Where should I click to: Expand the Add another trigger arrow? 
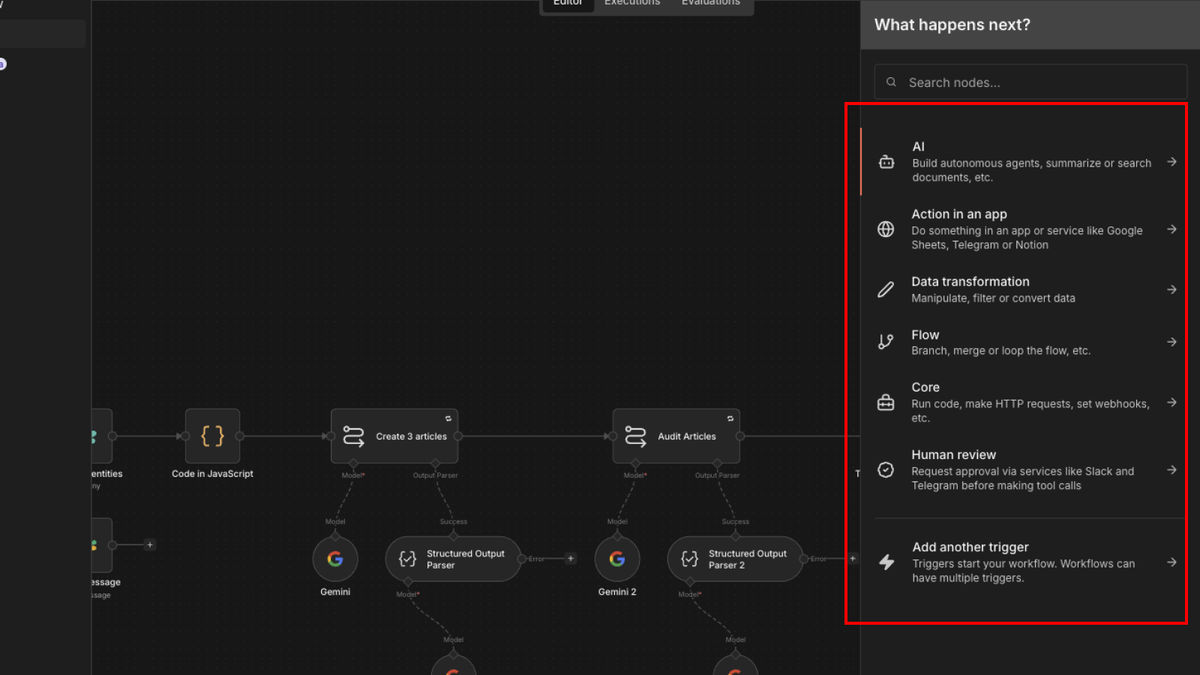point(1172,562)
